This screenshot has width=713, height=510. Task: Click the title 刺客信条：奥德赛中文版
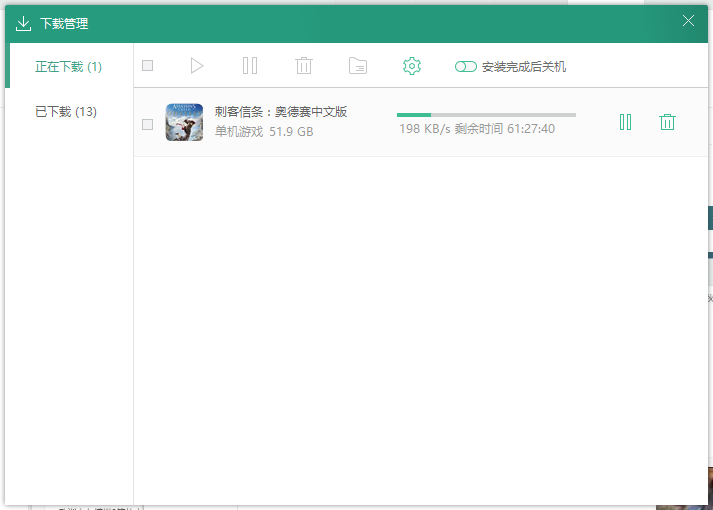pyautogui.click(x=281, y=112)
